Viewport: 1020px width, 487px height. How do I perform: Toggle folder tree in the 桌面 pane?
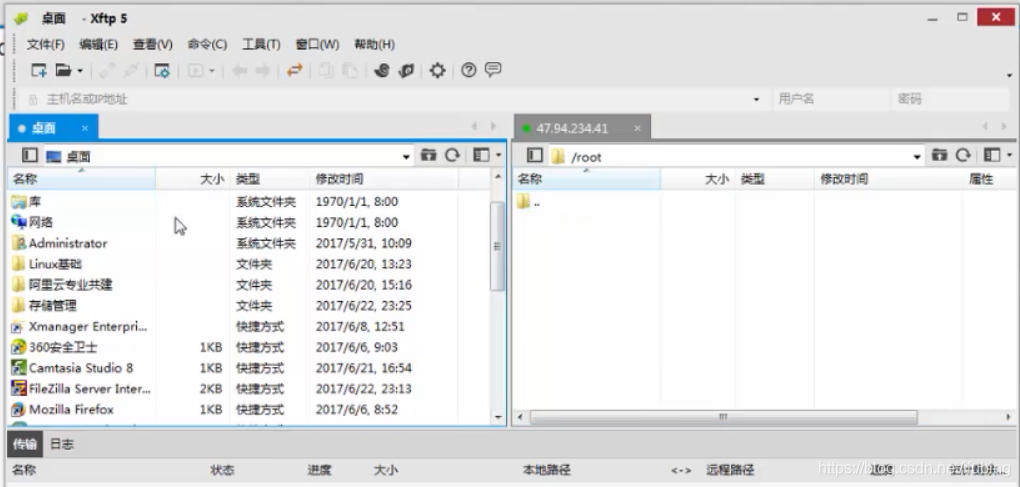29,155
